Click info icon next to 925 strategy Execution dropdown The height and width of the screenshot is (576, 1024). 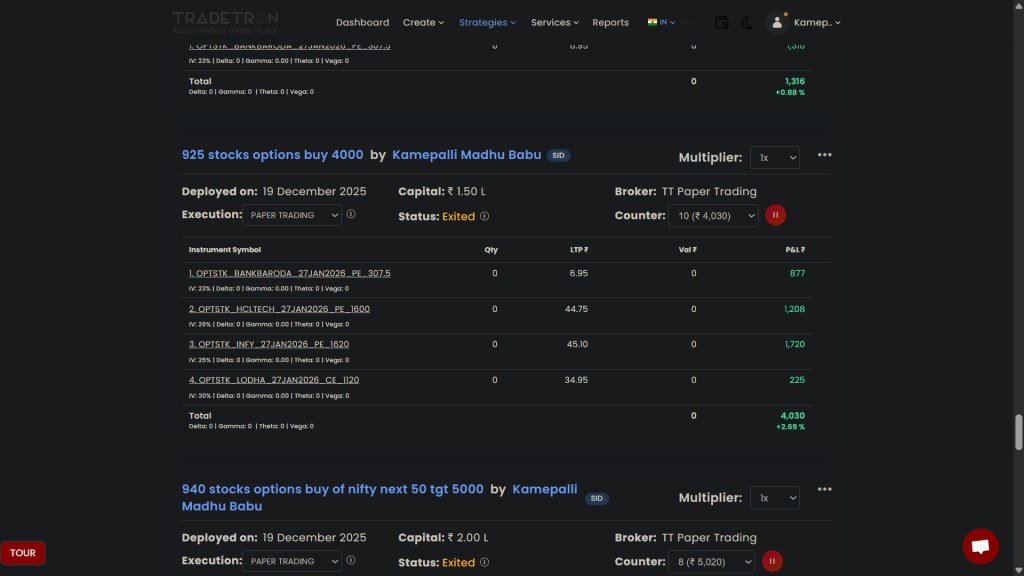pyautogui.click(x=351, y=214)
